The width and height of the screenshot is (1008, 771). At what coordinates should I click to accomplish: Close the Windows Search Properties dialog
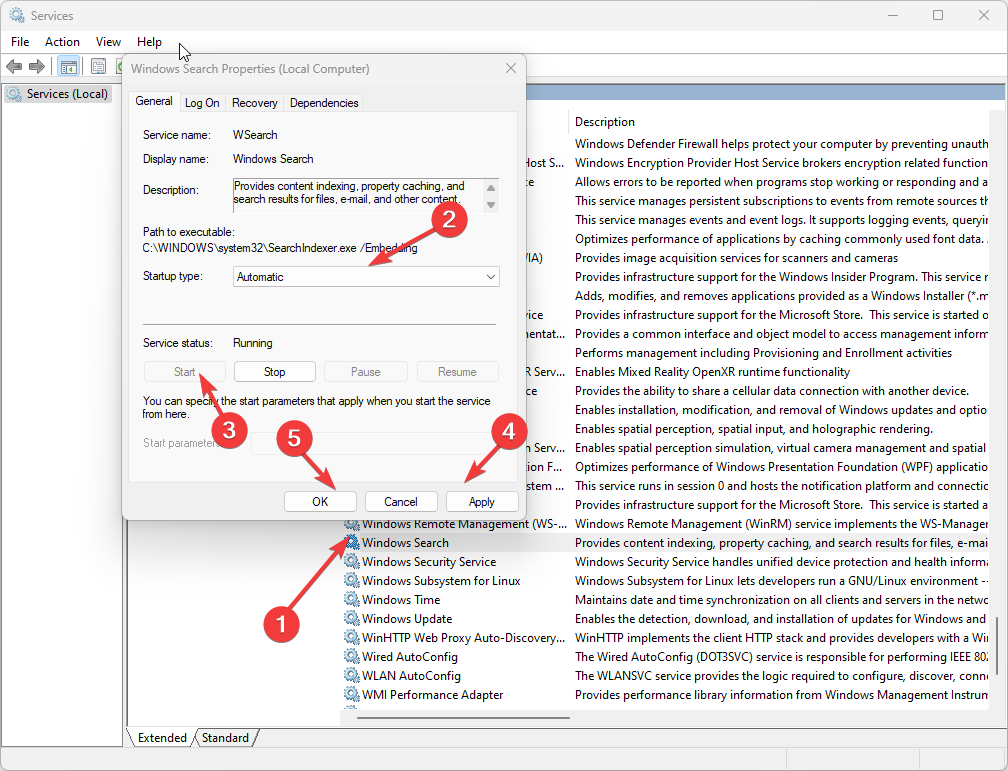click(x=510, y=68)
